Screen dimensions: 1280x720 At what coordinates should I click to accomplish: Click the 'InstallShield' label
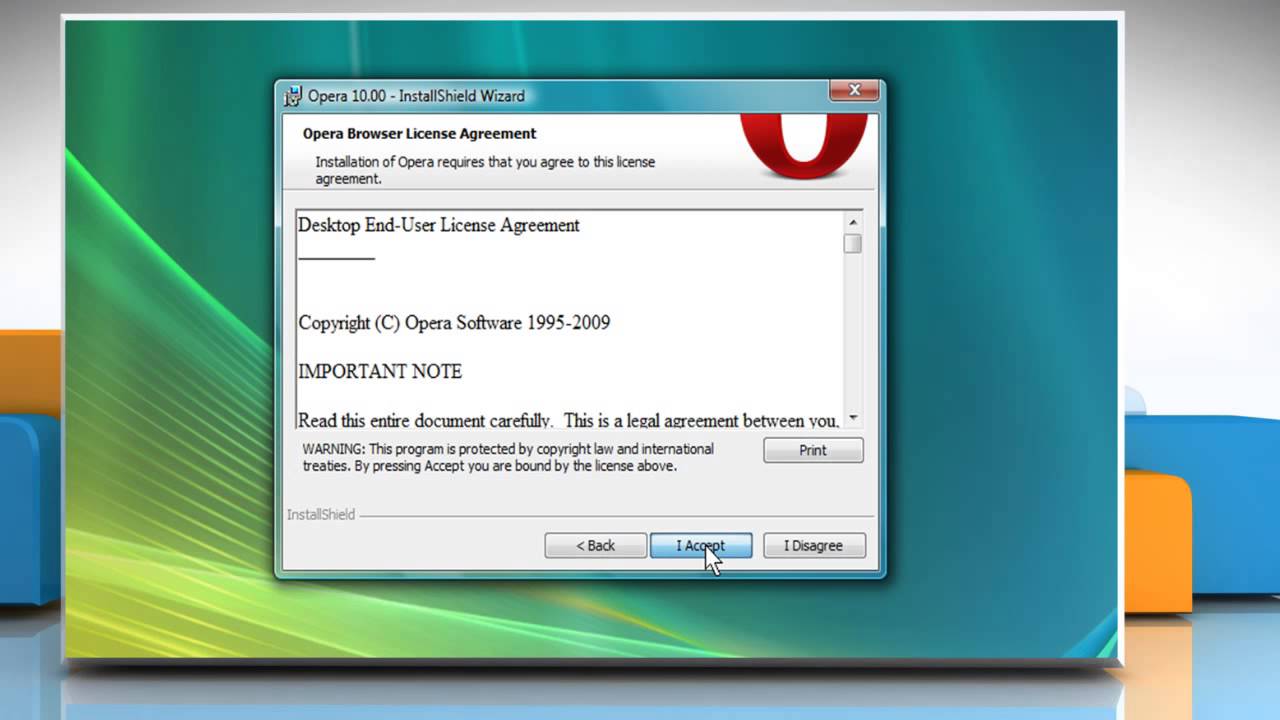click(x=320, y=515)
